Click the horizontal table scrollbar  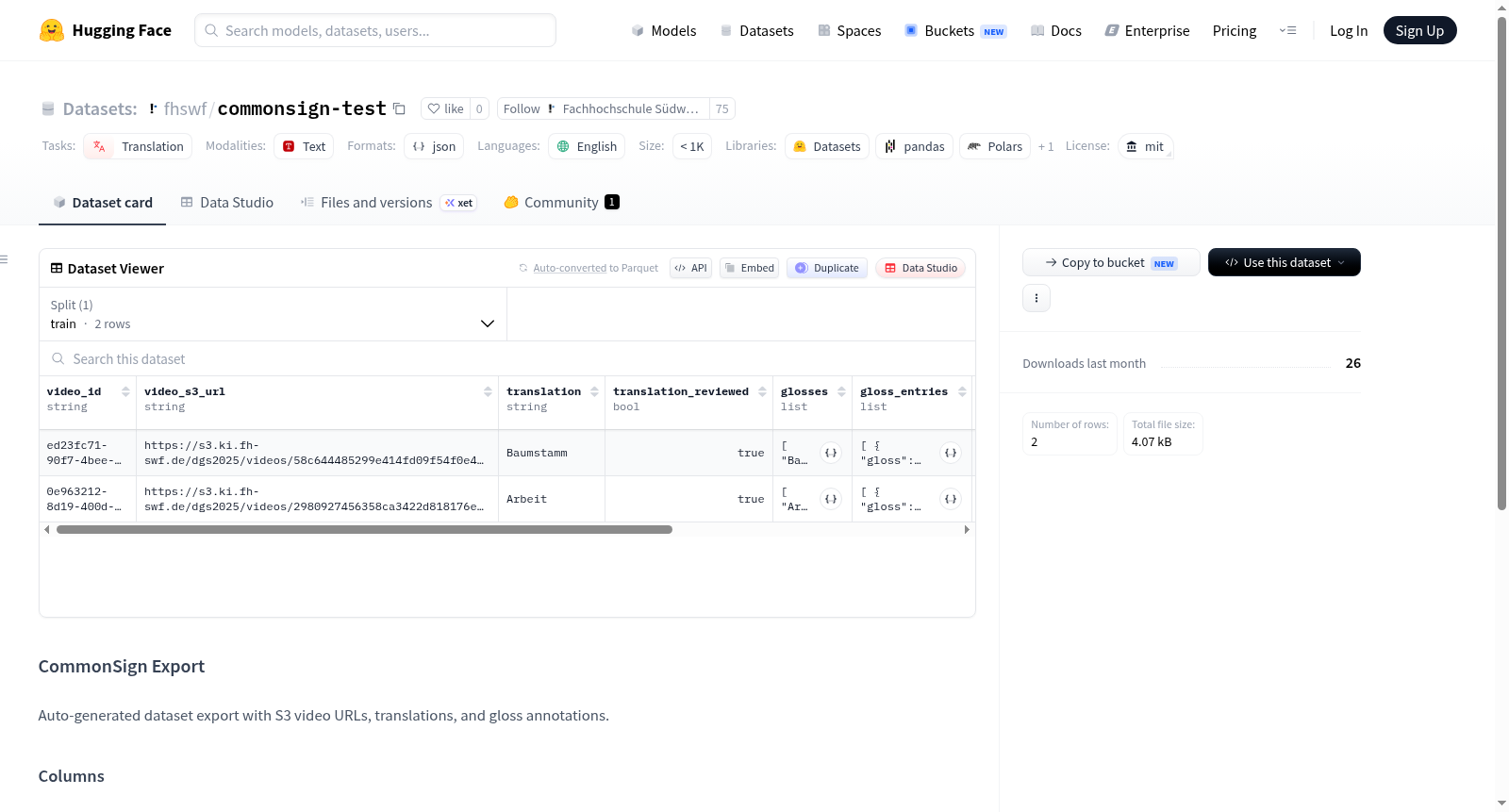coord(364,530)
